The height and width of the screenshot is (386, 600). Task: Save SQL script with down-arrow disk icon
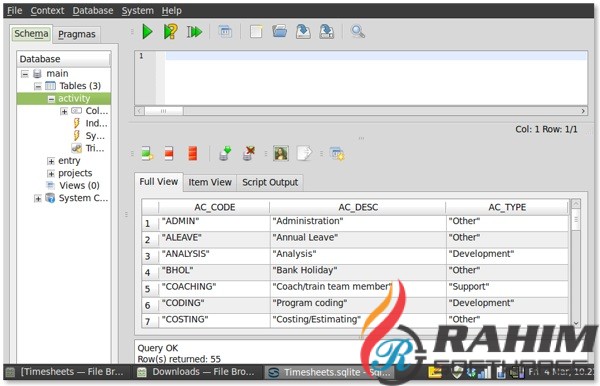[303, 31]
